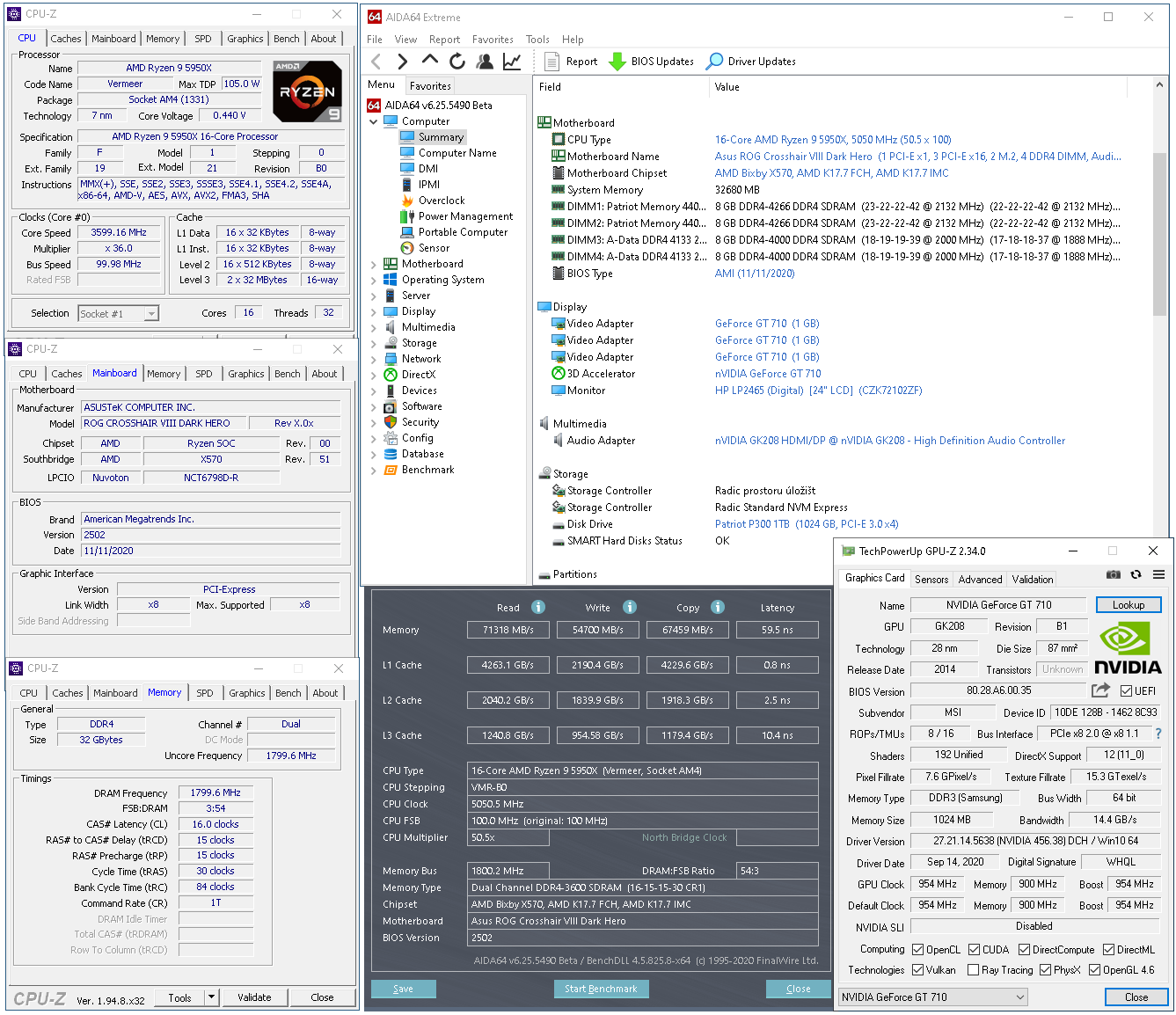Toggle the PhysX checkbox
This screenshot has height=1015, width=1176.
coord(1045,970)
